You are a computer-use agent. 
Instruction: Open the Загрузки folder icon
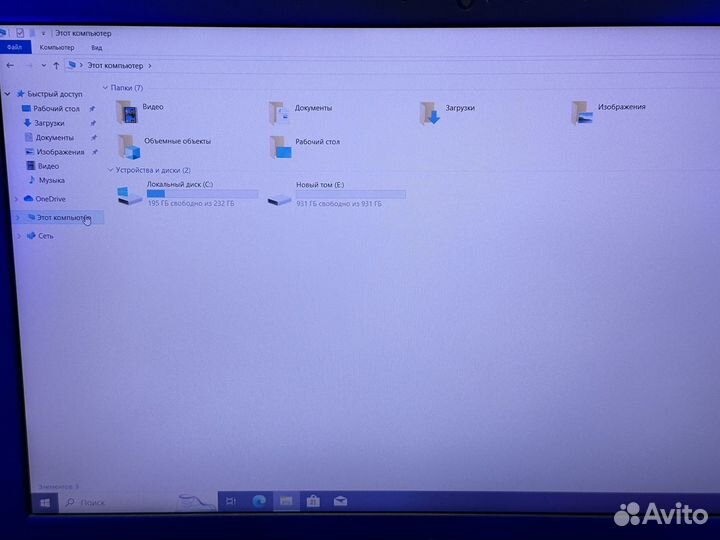click(x=429, y=113)
